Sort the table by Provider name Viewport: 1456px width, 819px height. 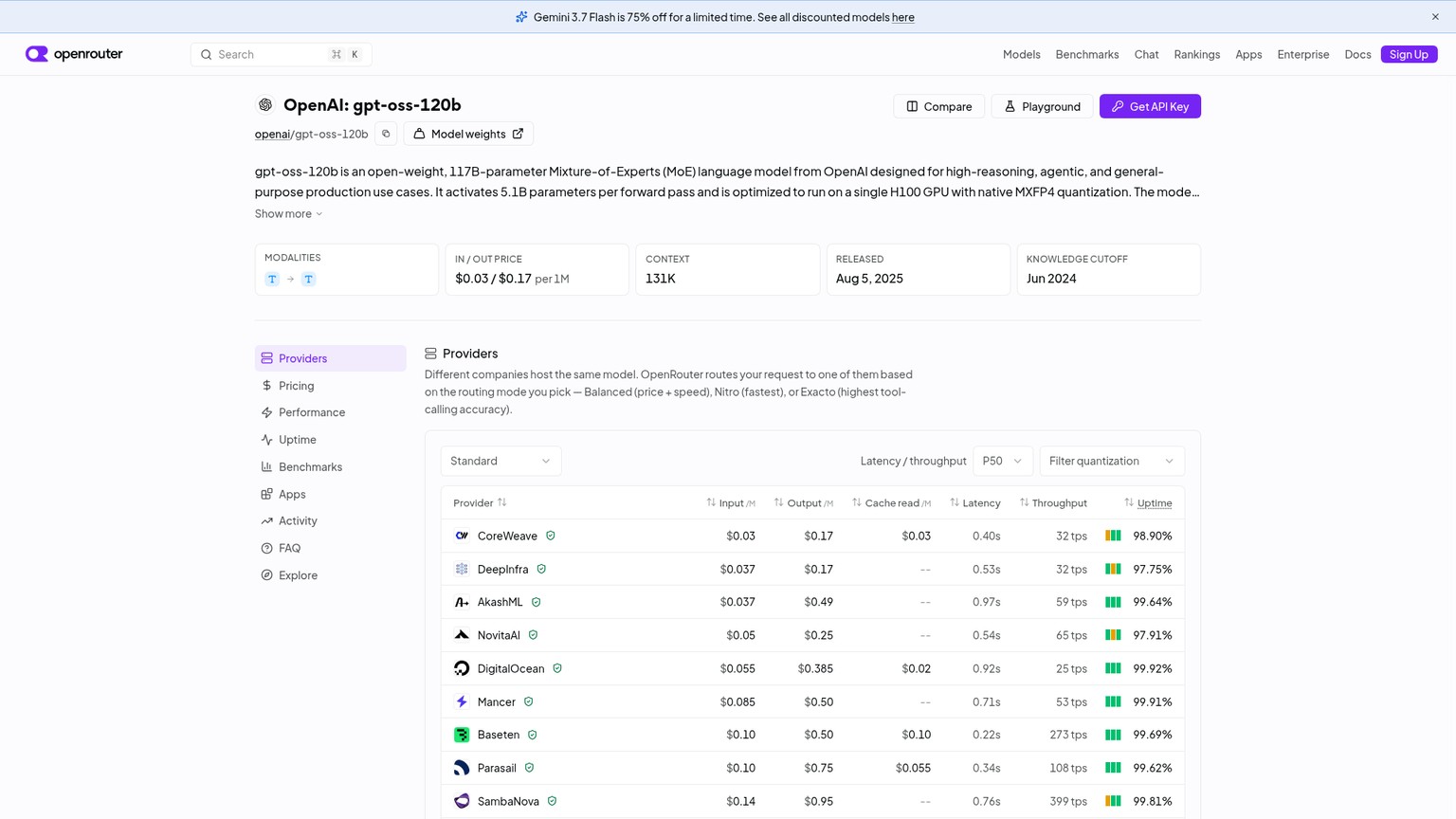click(480, 502)
